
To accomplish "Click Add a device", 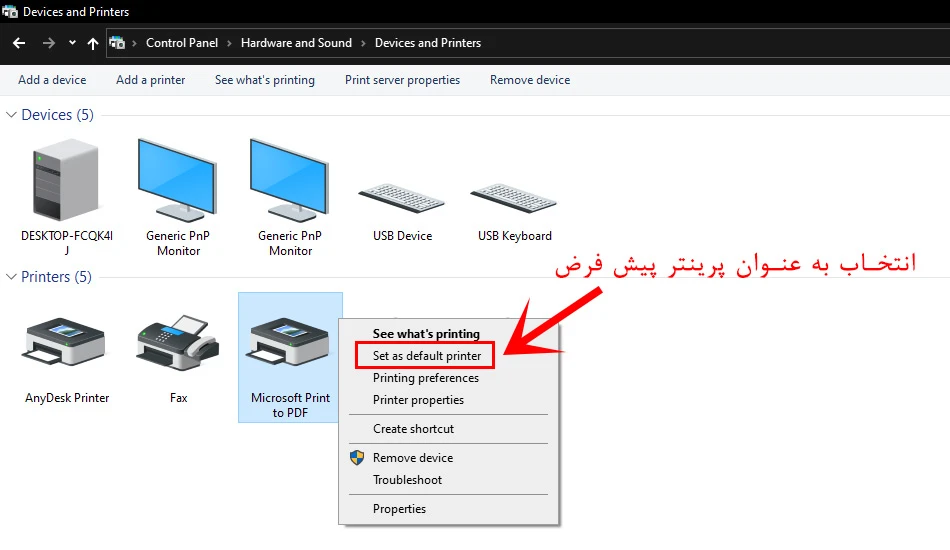I will coord(52,80).
